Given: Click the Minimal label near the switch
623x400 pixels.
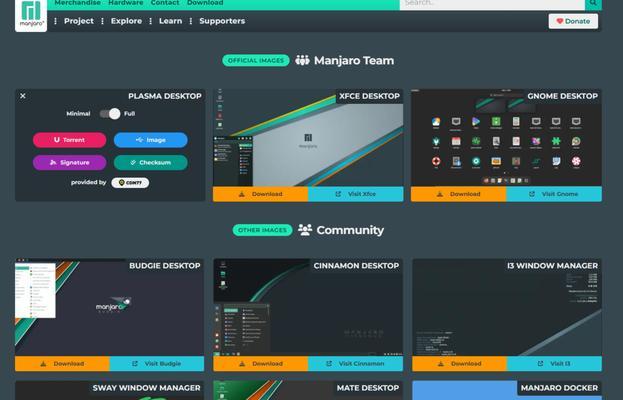Looking at the screenshot, I should tap(78, 114).
